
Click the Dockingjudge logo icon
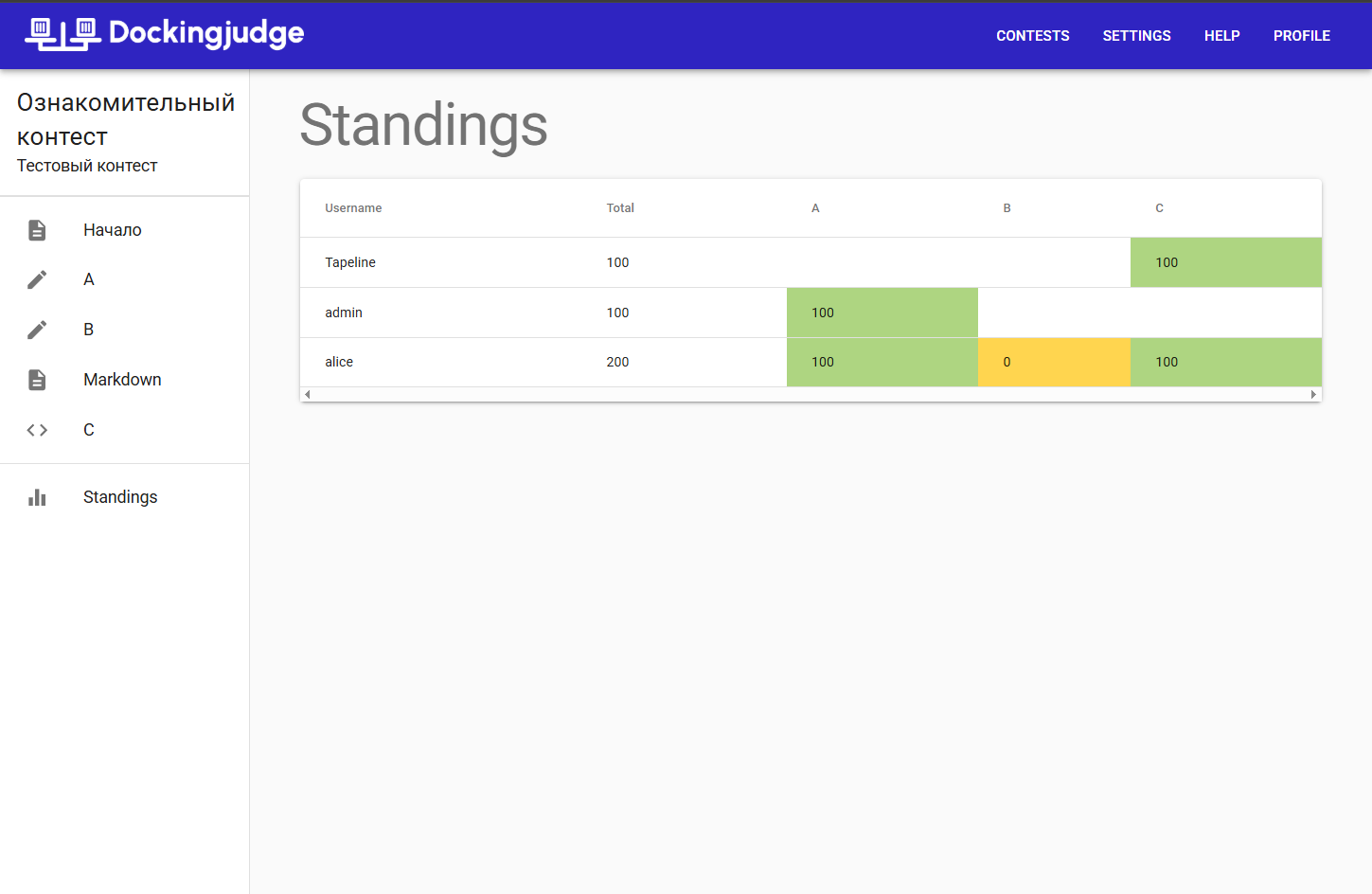pos(62,34)
